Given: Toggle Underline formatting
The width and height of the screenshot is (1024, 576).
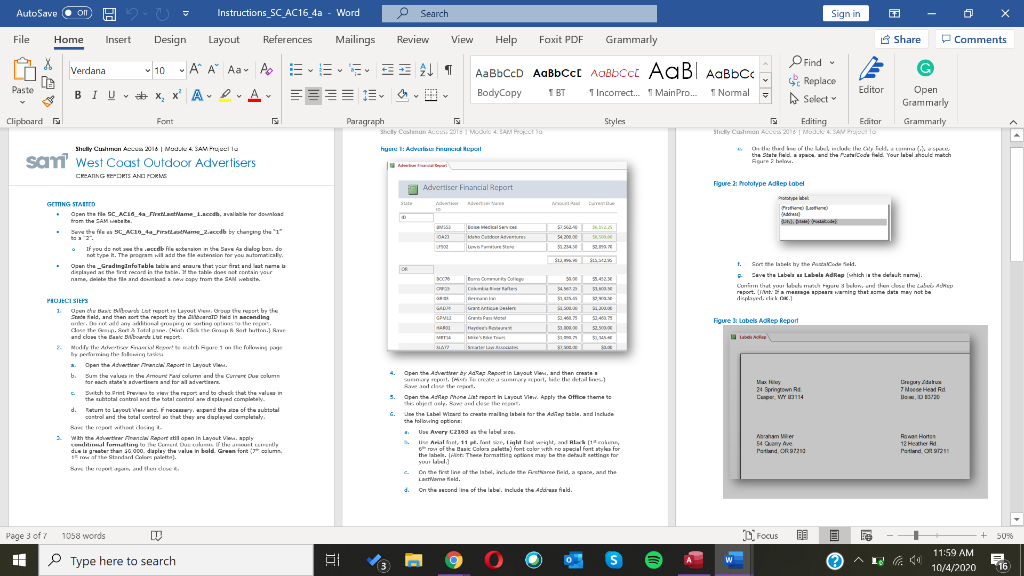Looking at the screenshot, I should tap(111, 95).
